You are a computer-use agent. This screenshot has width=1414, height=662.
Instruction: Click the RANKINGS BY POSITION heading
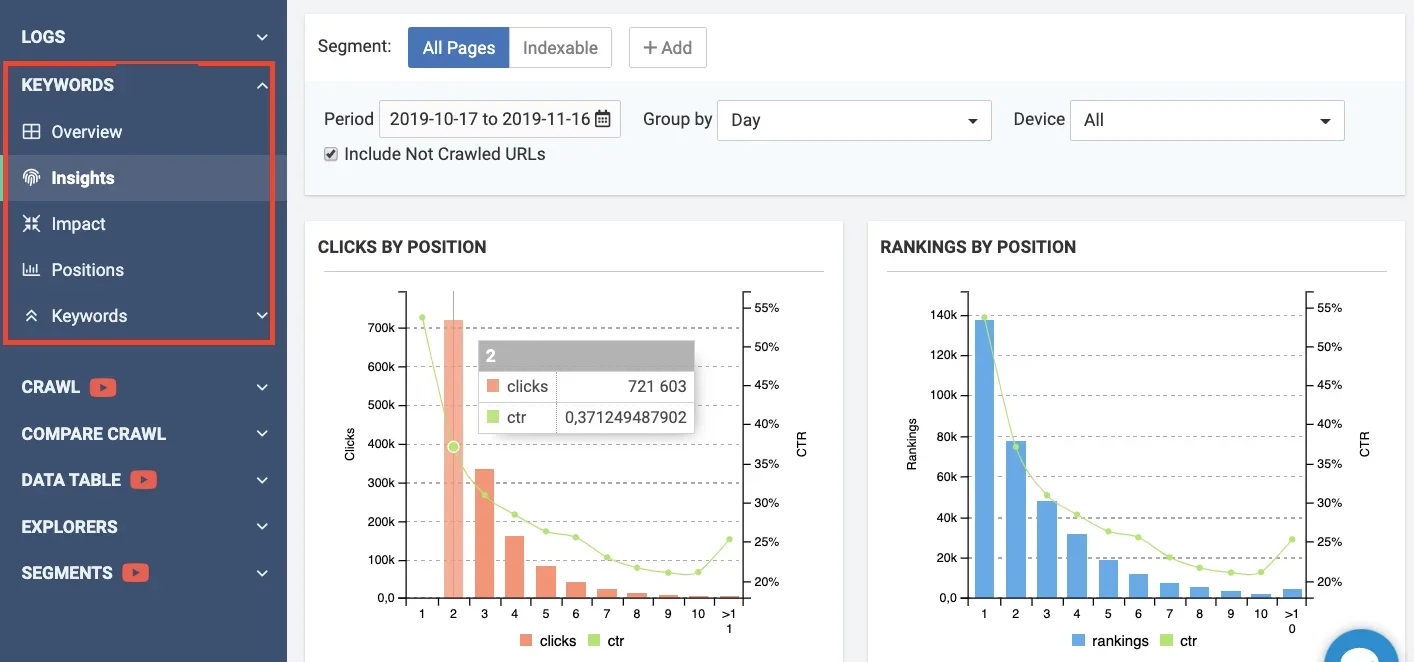(x=978, y=247)
